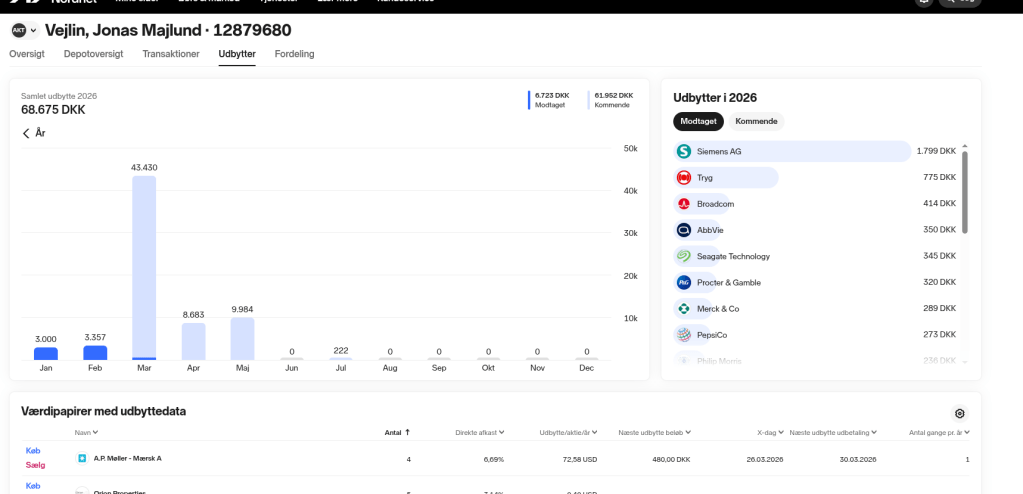Click Sælg for A.P. Møller - Mærsk A
The image size is (1023, 494).
[33, 465]
